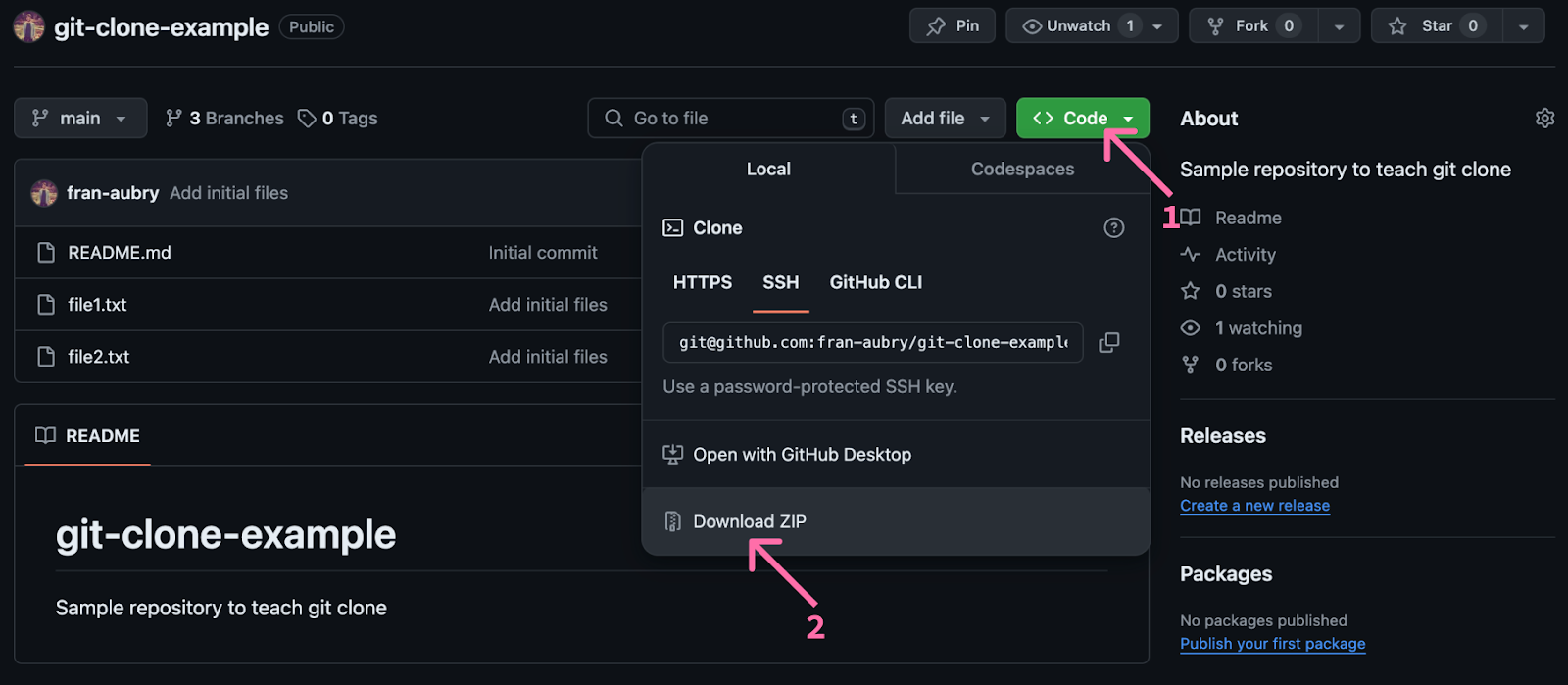Click the file1.txt file icon
This screenshot has width=1568, height=685.
pyautogui.click(x=46, y=305)
